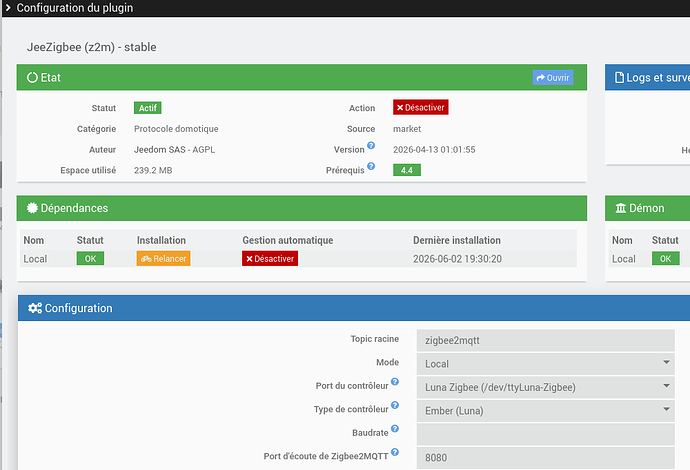690x470 pixels.
Task: Show help for Port d'écoute de Zigbee2MQTT
Action: 395,452
